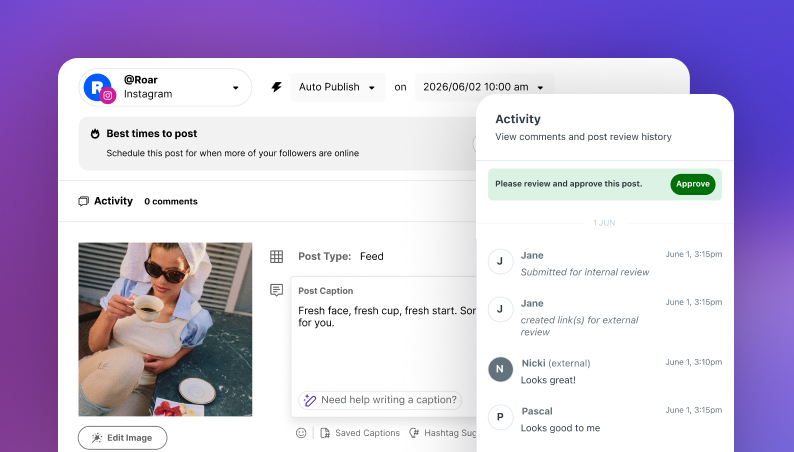Screen dimensions: 794x452
Task: Select Submitted for internal review entry text
Action: pyautogui.click(x=585, y=272)
